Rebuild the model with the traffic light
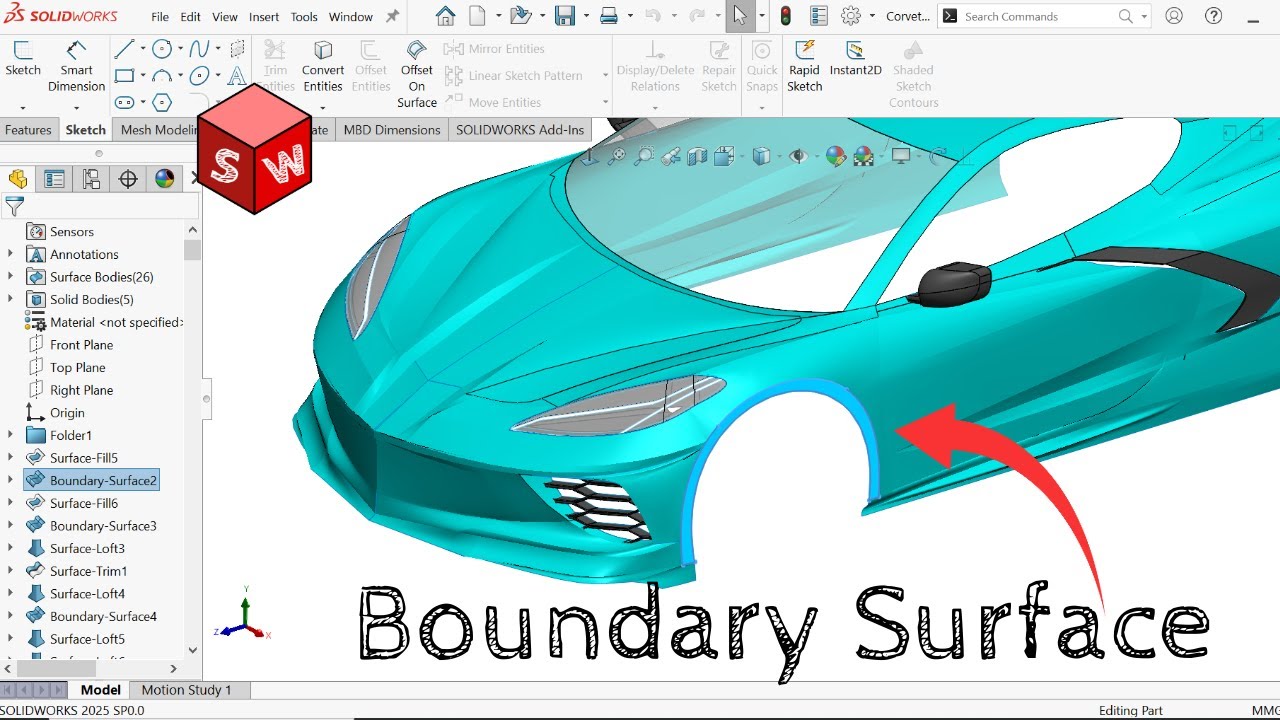The height and width of the screenshot is (720, 1280). 786,16
